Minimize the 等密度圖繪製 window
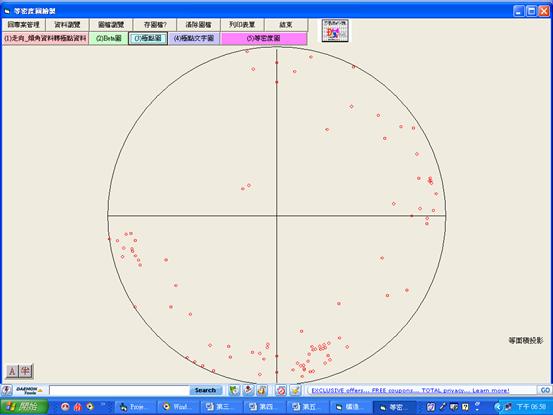The height and width of the screenshot is (415, 553). click(x=518, y=11)
